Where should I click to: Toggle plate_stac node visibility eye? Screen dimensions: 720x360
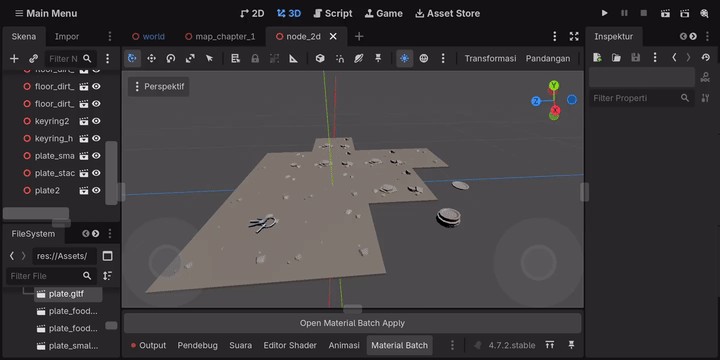point(96,173)
